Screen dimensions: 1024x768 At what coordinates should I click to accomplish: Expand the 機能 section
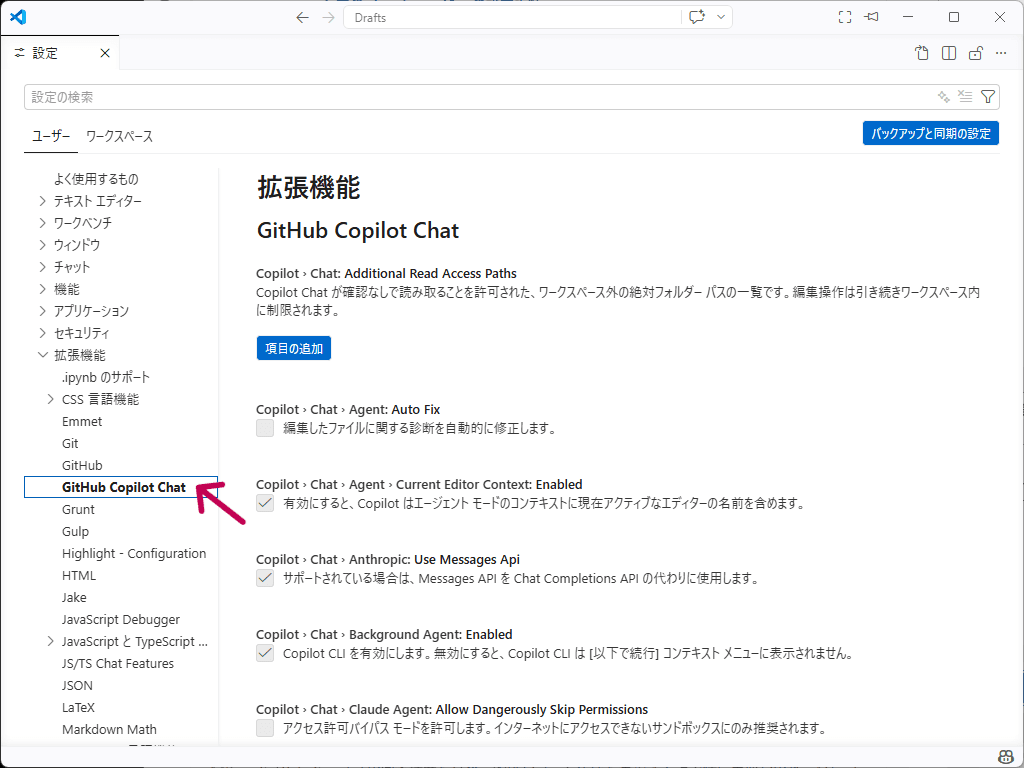(x=42, y=289)
